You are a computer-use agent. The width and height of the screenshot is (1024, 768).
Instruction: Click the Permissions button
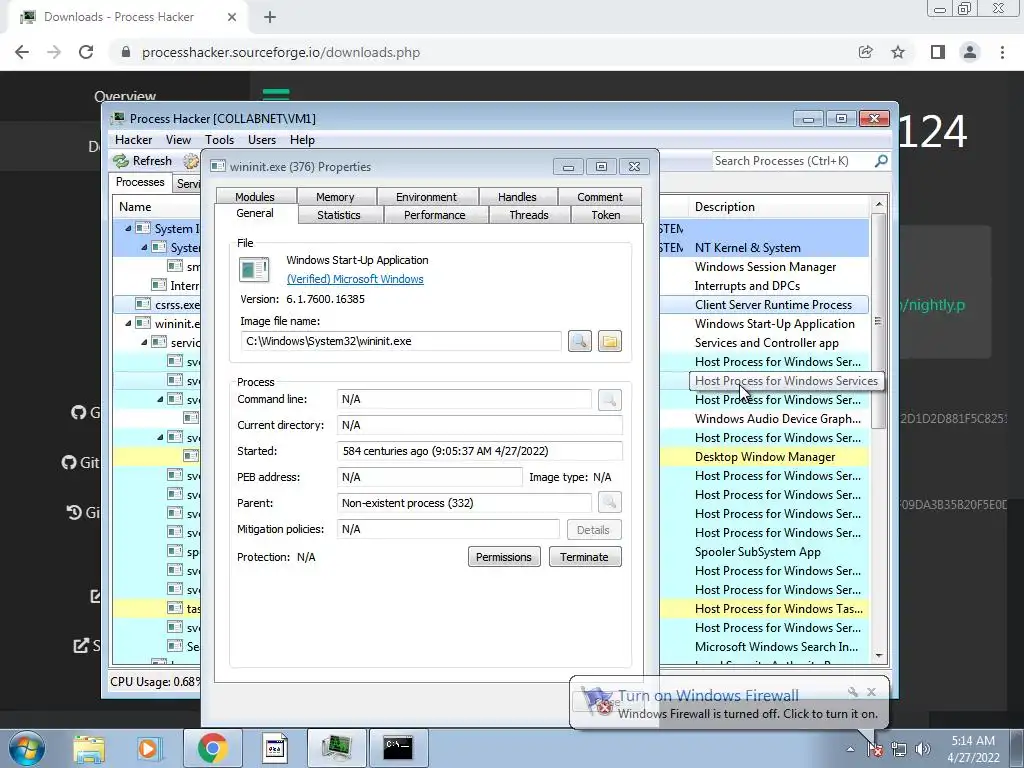(504, 557)
